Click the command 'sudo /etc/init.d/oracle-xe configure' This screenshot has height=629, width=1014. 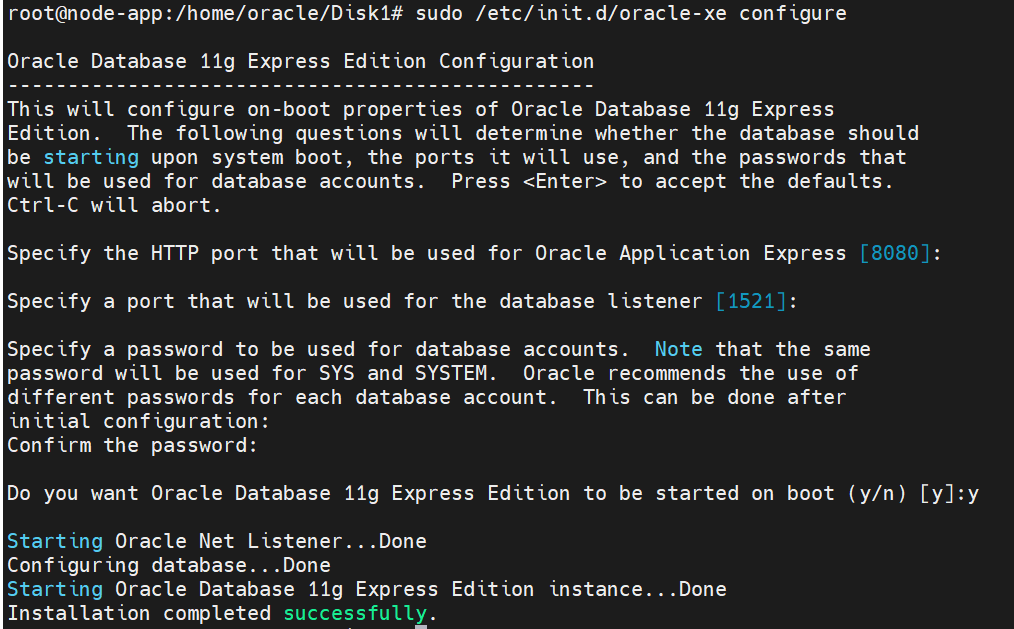click(631, 13)
